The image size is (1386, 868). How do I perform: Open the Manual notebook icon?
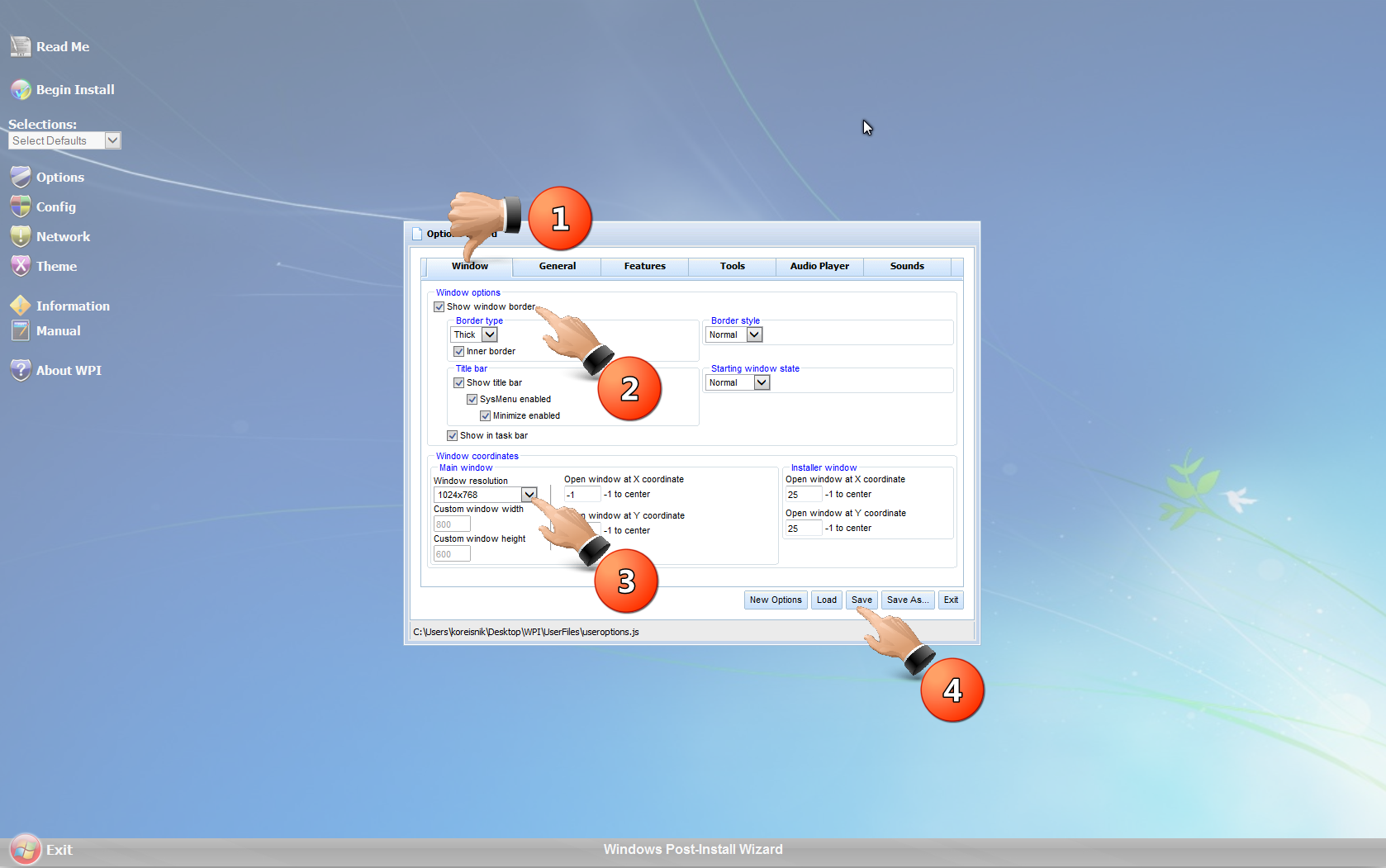[21, 330]
